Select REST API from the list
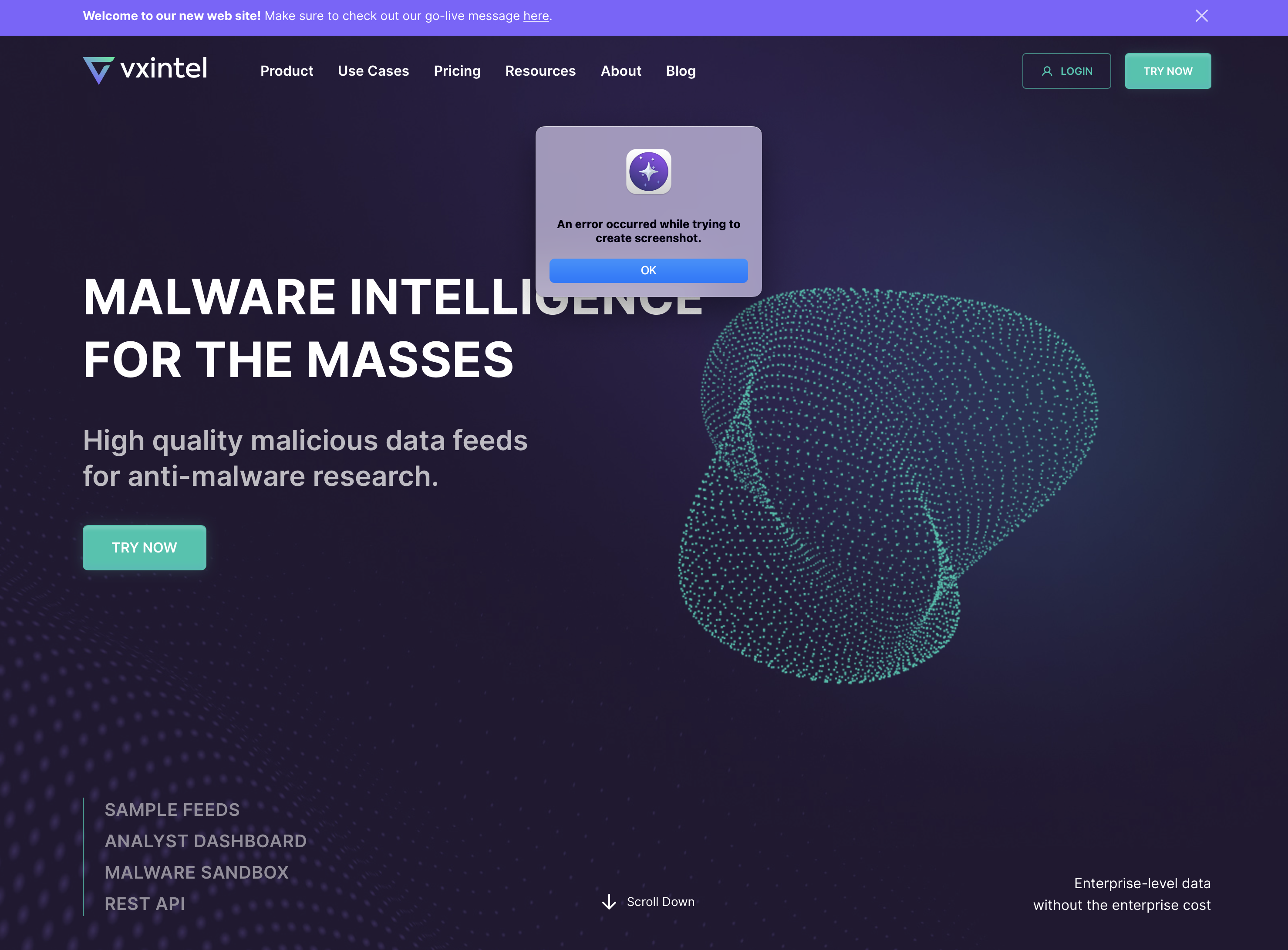The image size is (1288, 950). click(144, 903)
